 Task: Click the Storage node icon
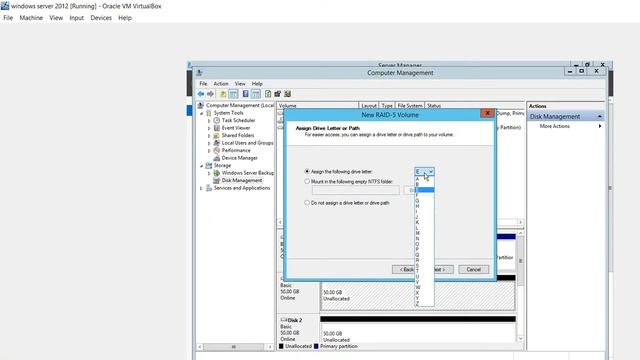coord(209,165)
